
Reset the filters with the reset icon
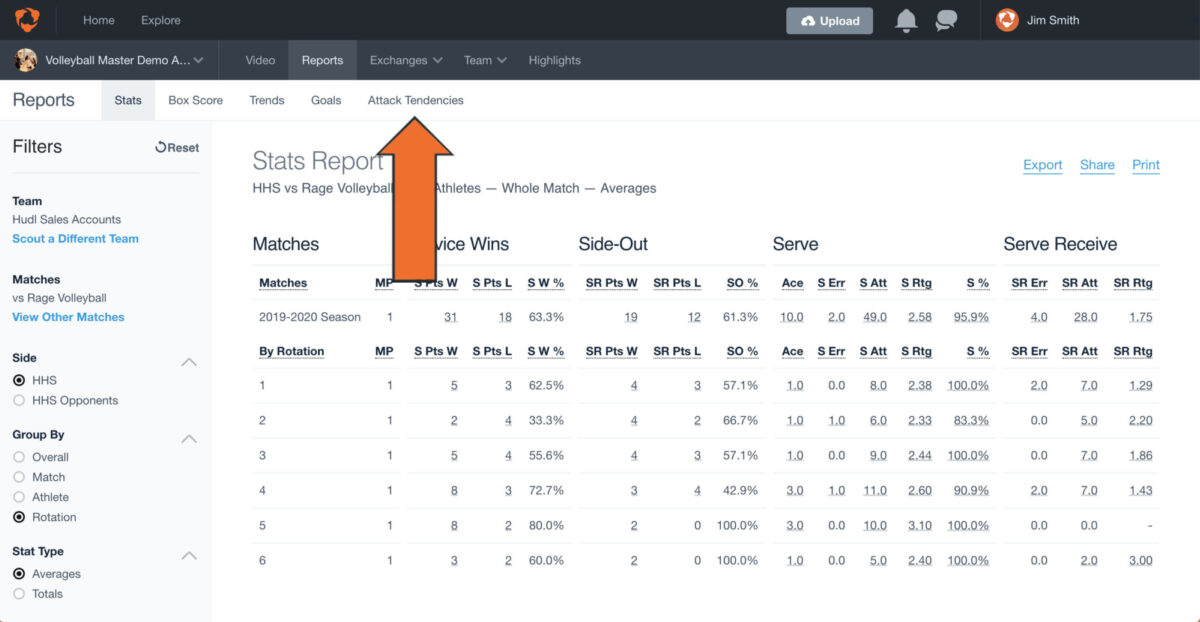click(176, 147)
